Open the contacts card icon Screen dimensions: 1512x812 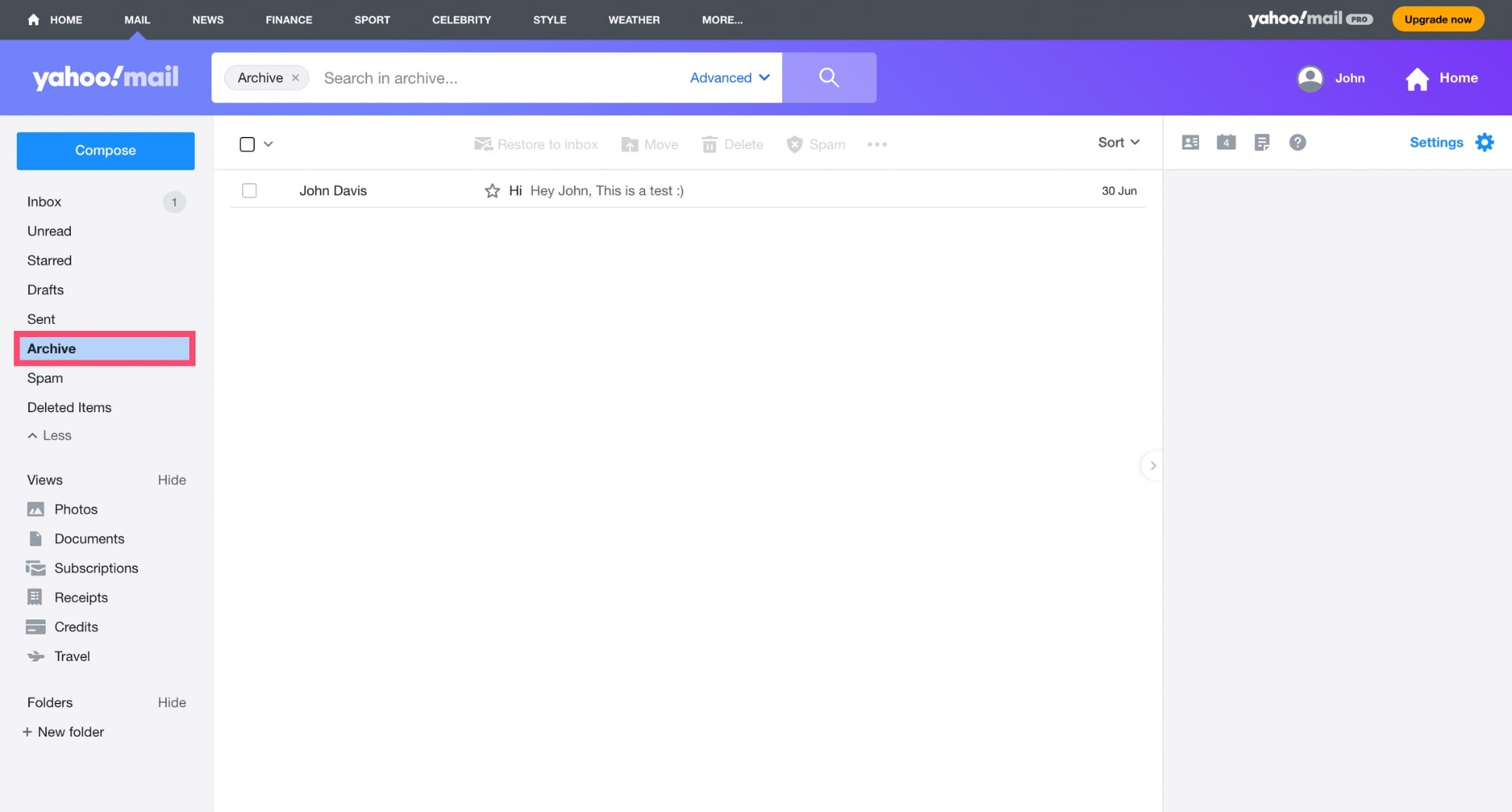tap(1190, 142)
